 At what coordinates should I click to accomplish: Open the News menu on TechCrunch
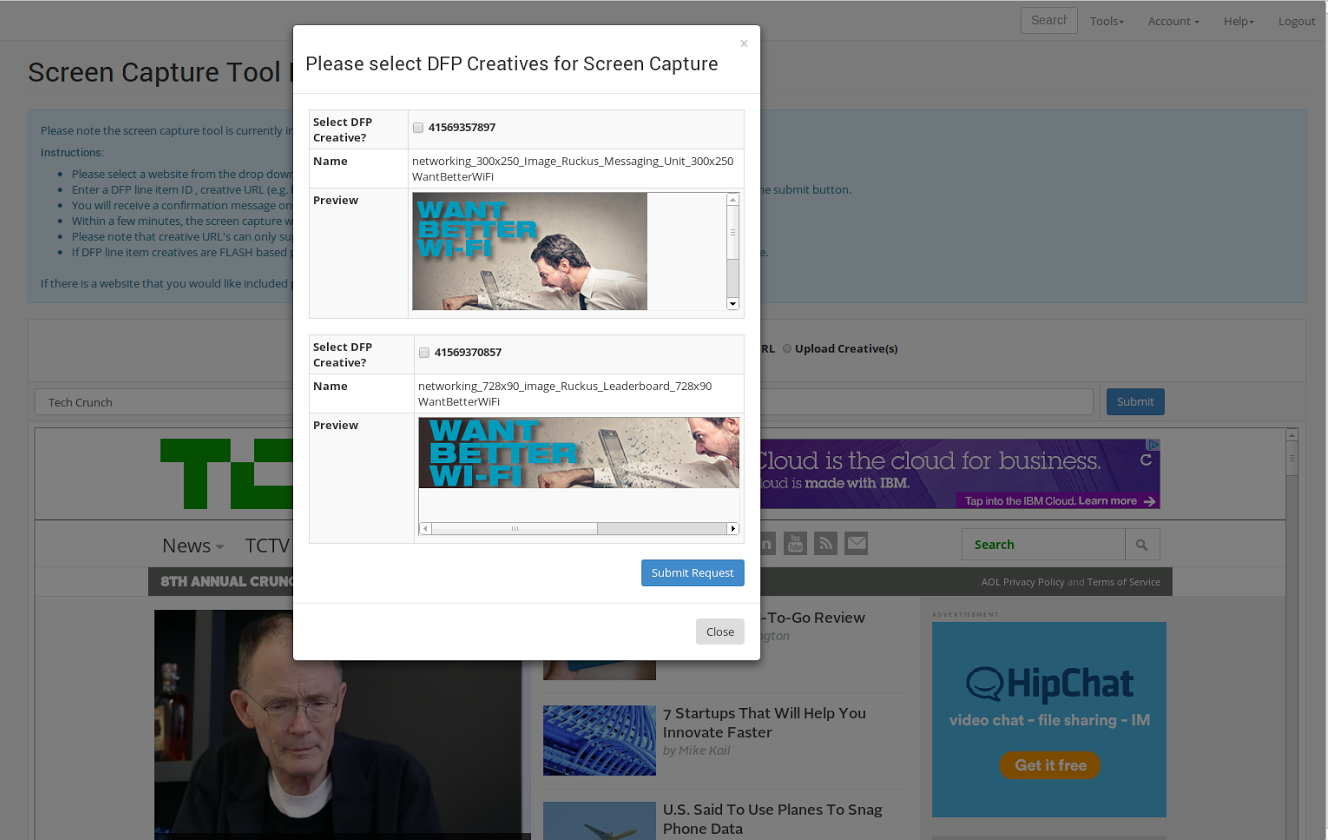click(192, 545)
